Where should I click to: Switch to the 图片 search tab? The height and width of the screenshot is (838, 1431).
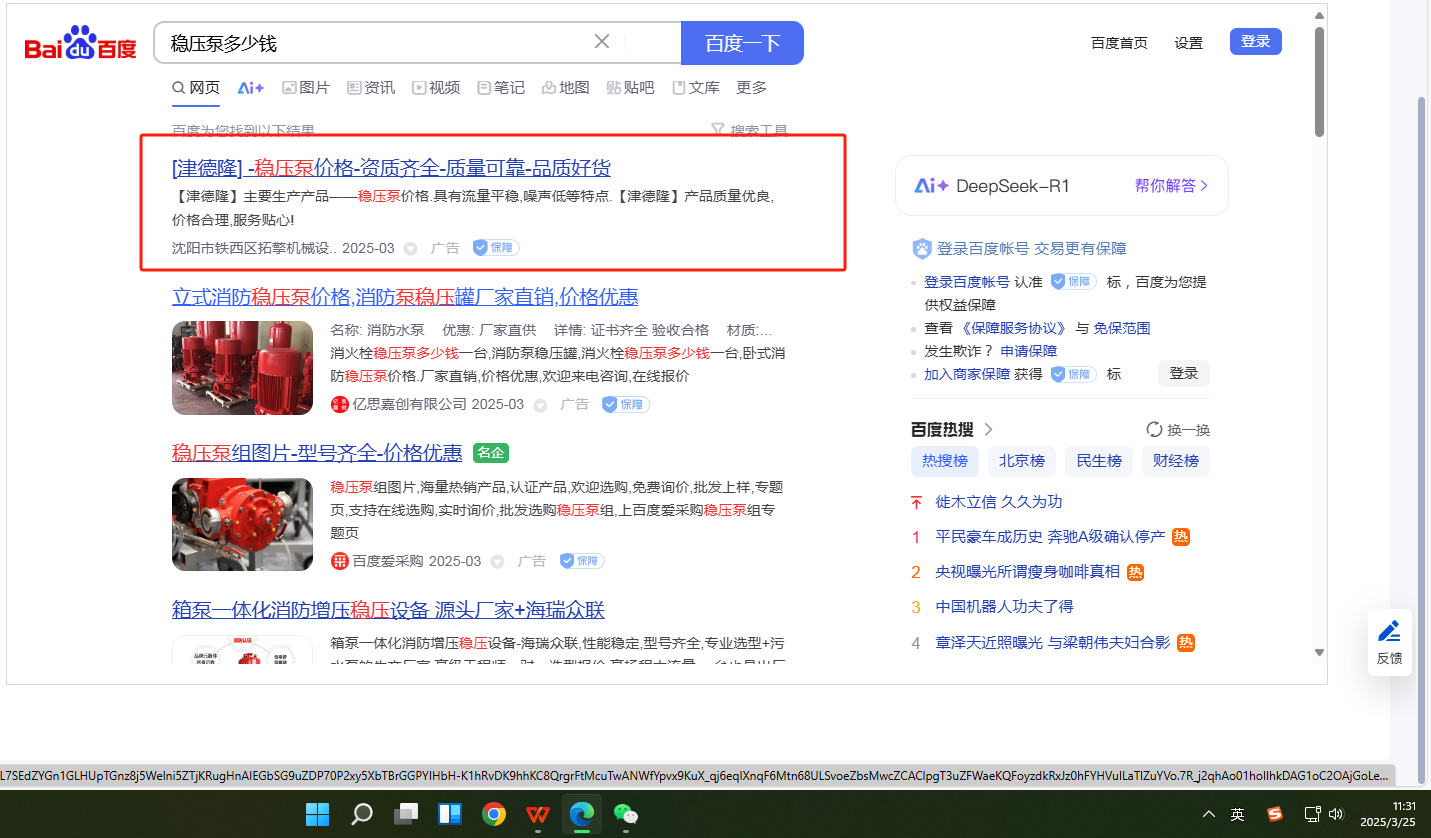coord(306,88)
